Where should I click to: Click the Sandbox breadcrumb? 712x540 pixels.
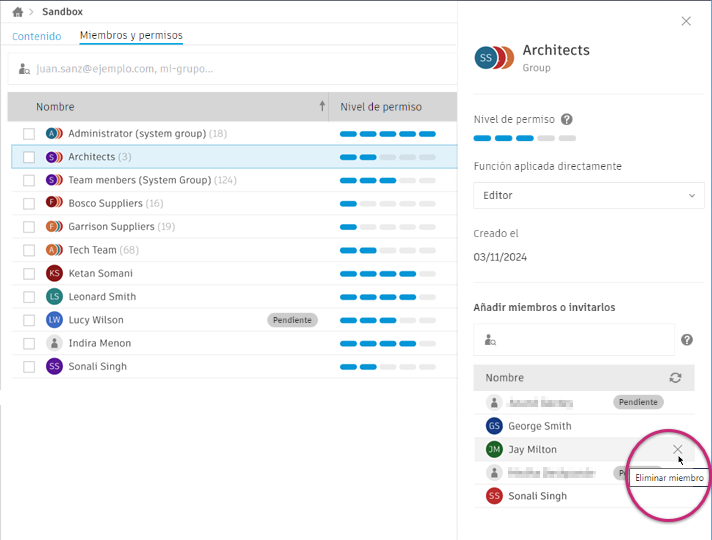tap(63, 12)
